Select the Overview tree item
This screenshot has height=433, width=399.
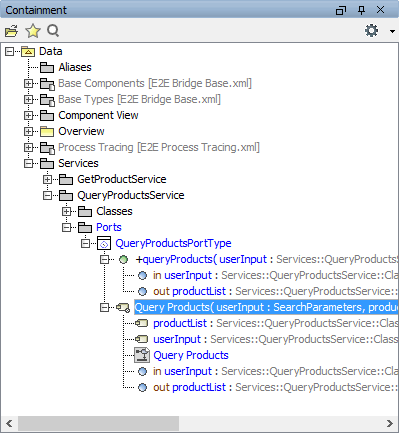pos(81,131)
